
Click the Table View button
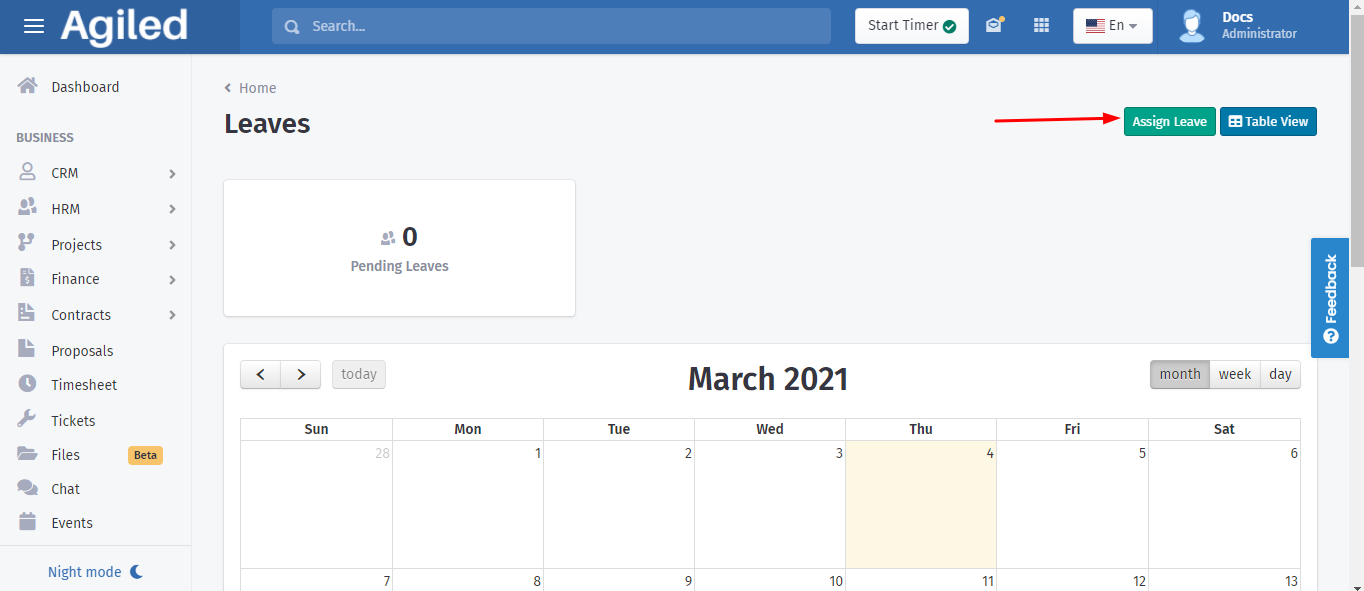point(1268,121)
